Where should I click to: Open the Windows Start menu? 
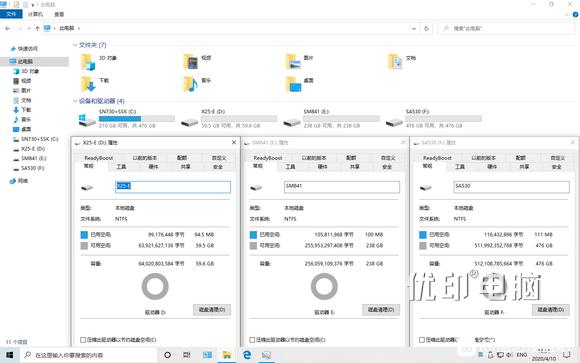[x=10, y=355]
